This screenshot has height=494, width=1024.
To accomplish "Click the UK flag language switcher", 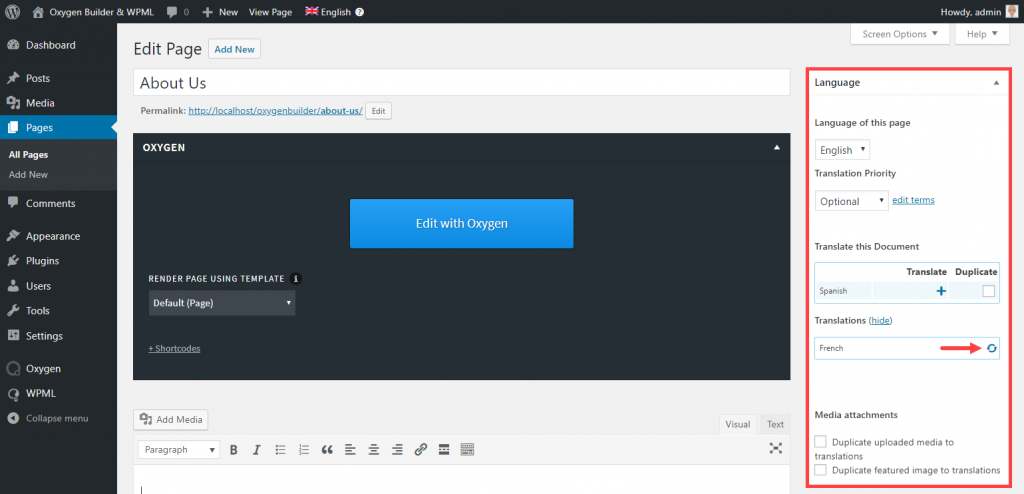I will pyautogui.click(x=312, y=11).
